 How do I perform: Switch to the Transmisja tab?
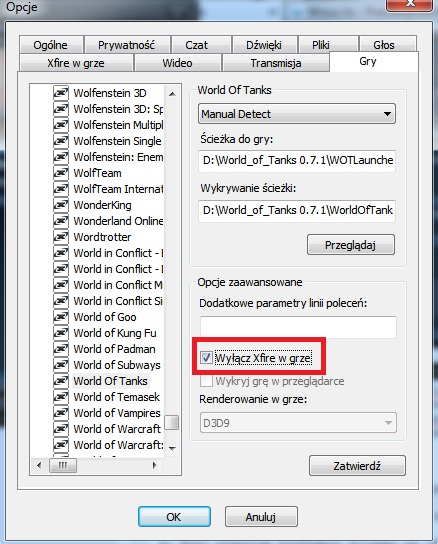click(x=276, y=63)
